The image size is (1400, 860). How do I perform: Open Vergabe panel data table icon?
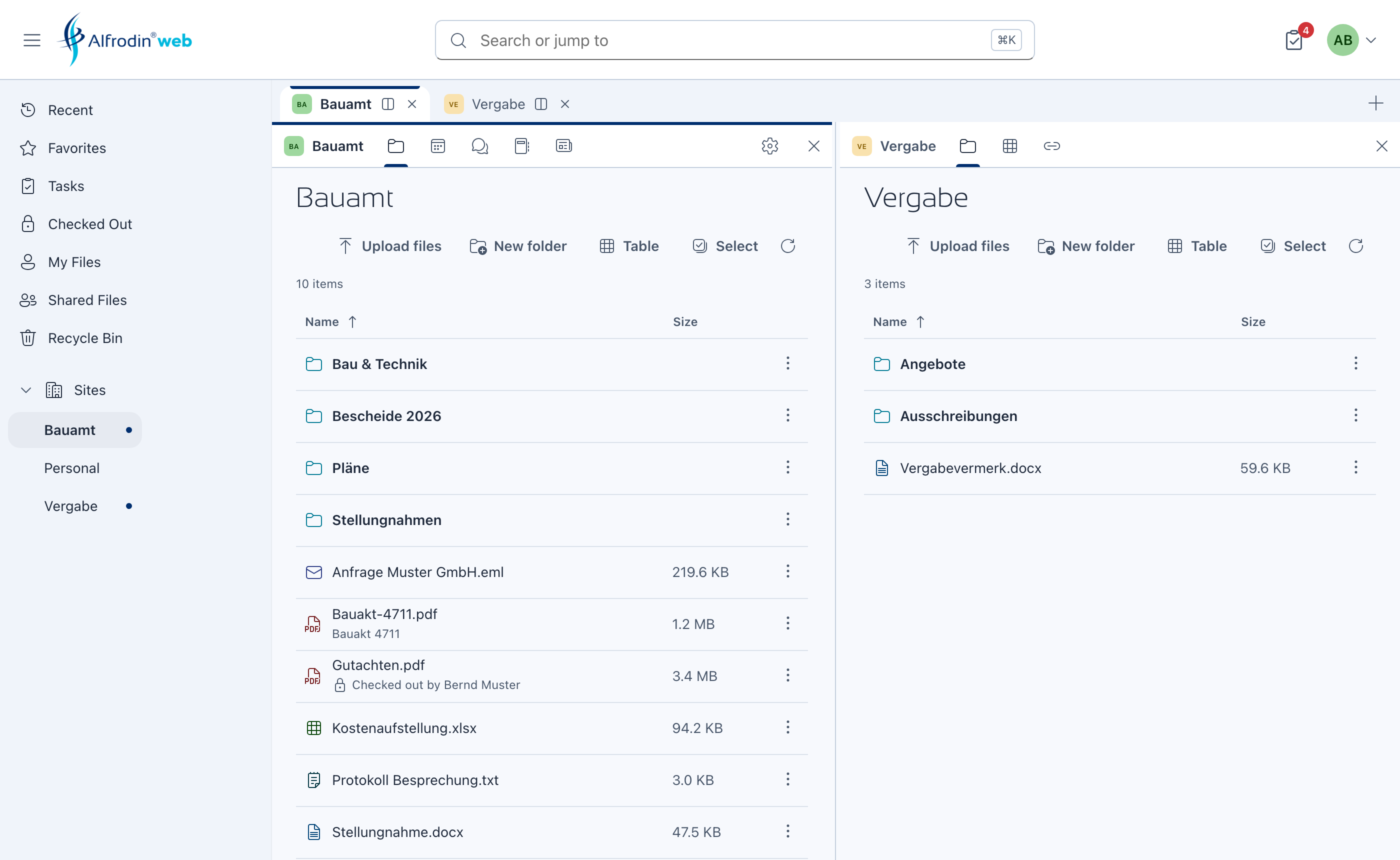[1009, 146]
